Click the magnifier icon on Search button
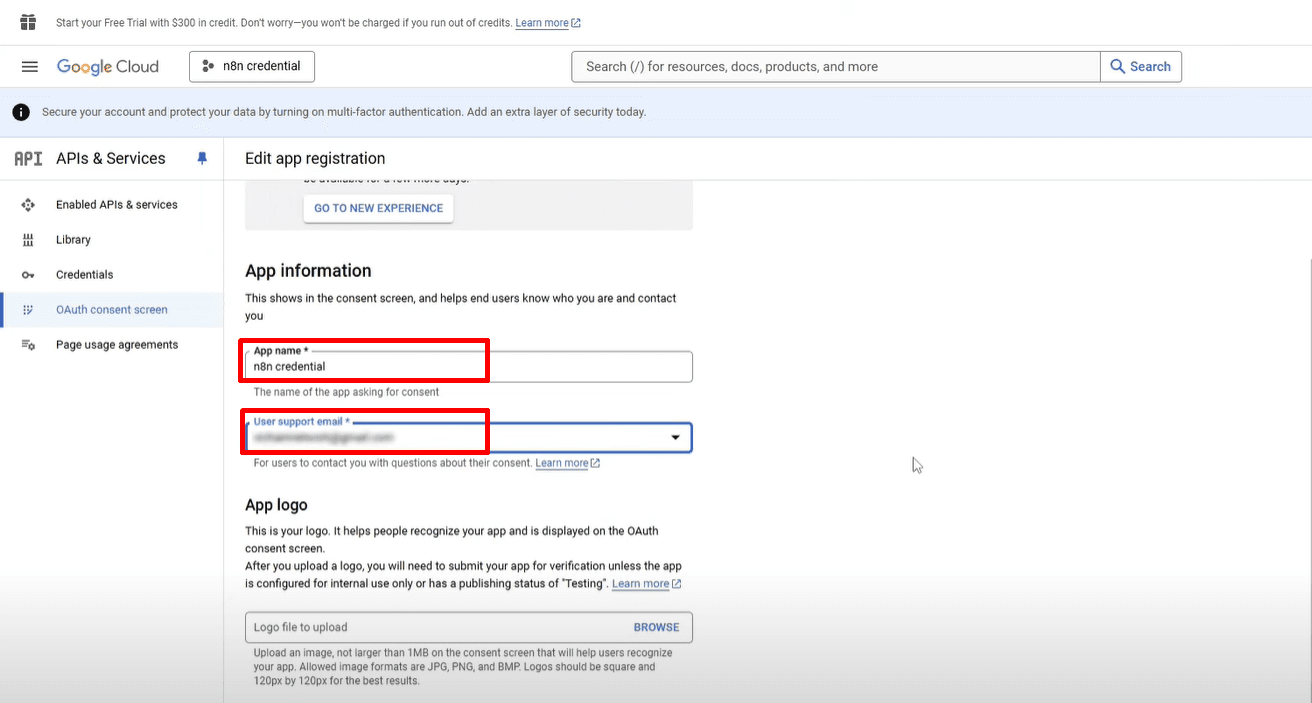Image resolution: width=1312 pixels, height=703 pixels. coord(1118,67)
